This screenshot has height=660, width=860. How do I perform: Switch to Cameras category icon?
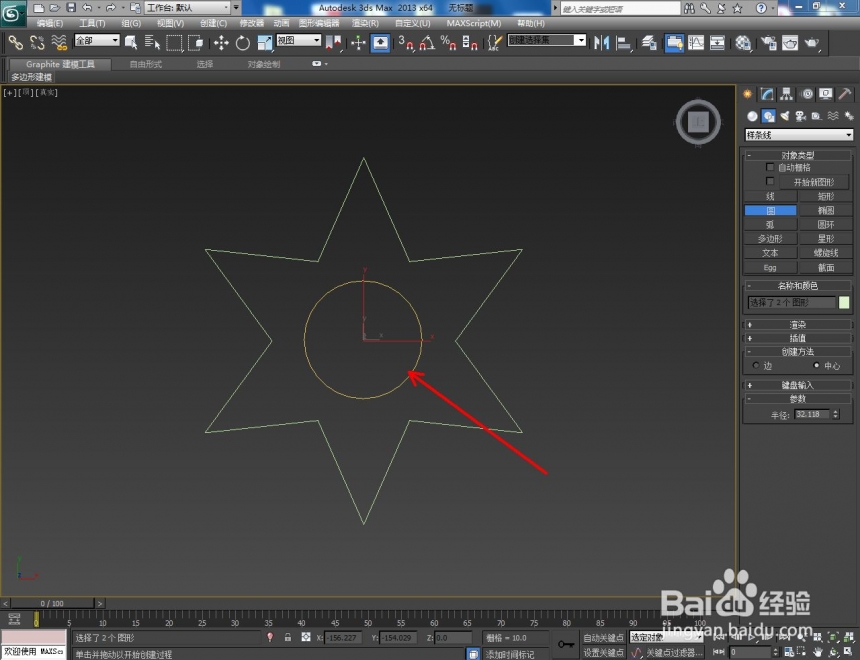coord(801,116)
